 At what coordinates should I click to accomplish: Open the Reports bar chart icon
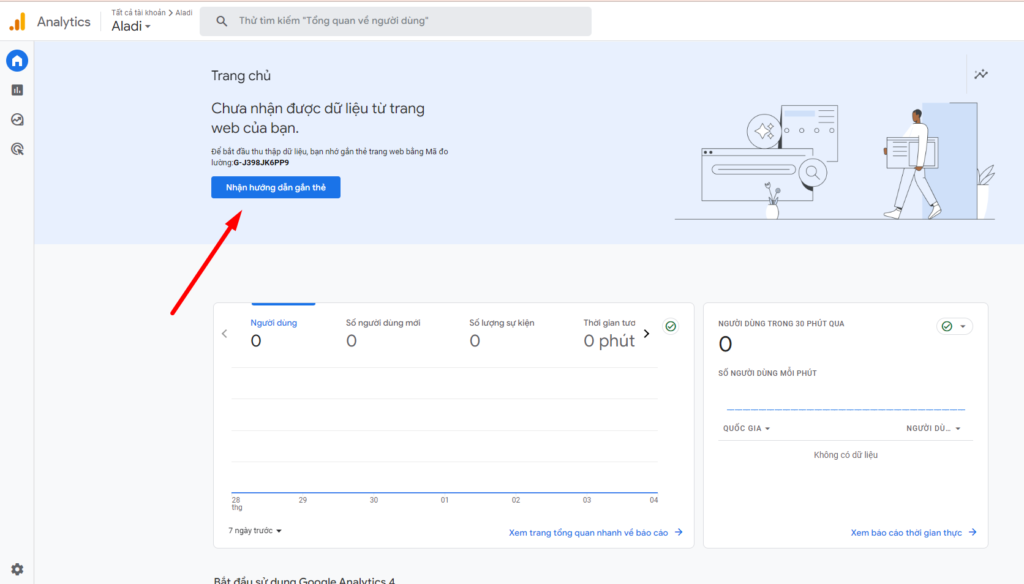tap(17, 90)
